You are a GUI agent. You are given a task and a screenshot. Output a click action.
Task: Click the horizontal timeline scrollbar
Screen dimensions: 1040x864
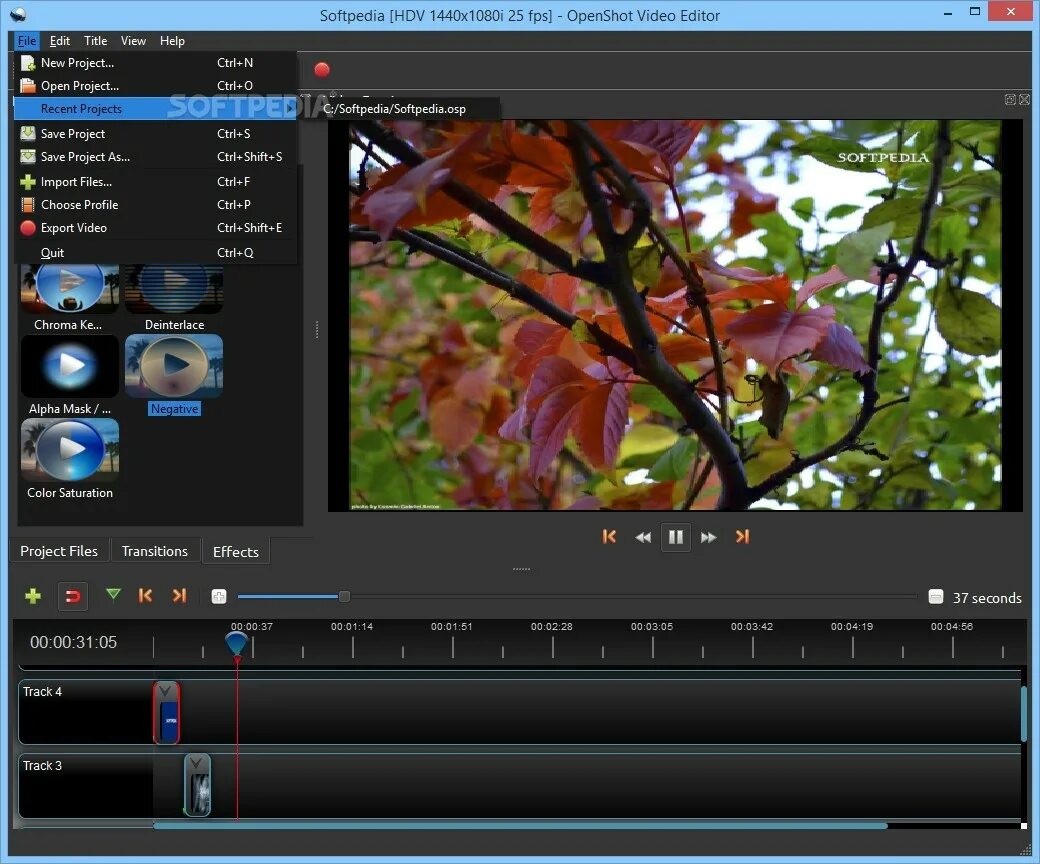[x=520, y=826]
